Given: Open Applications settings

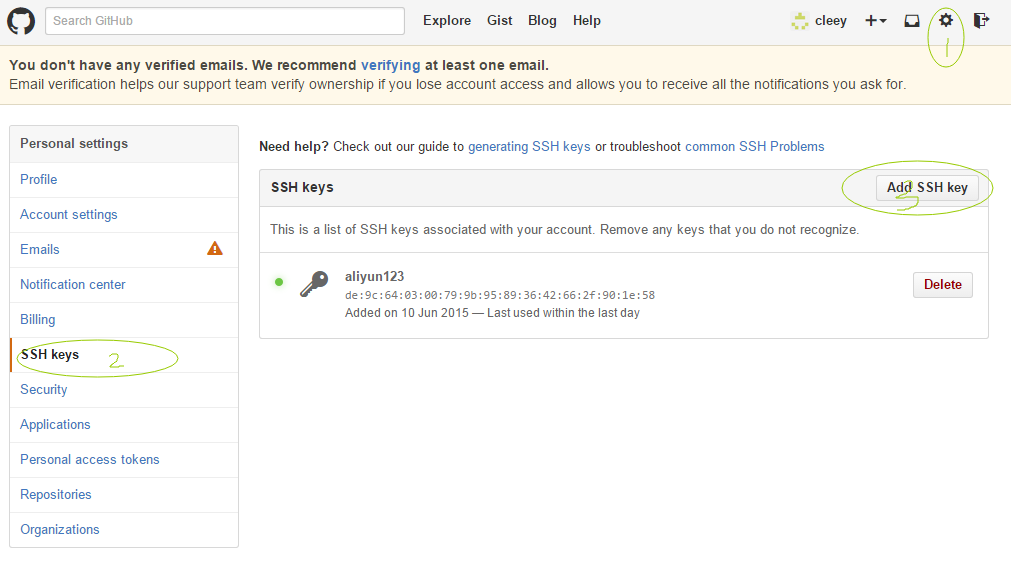Looking at the screenshot, I should 124,425.
